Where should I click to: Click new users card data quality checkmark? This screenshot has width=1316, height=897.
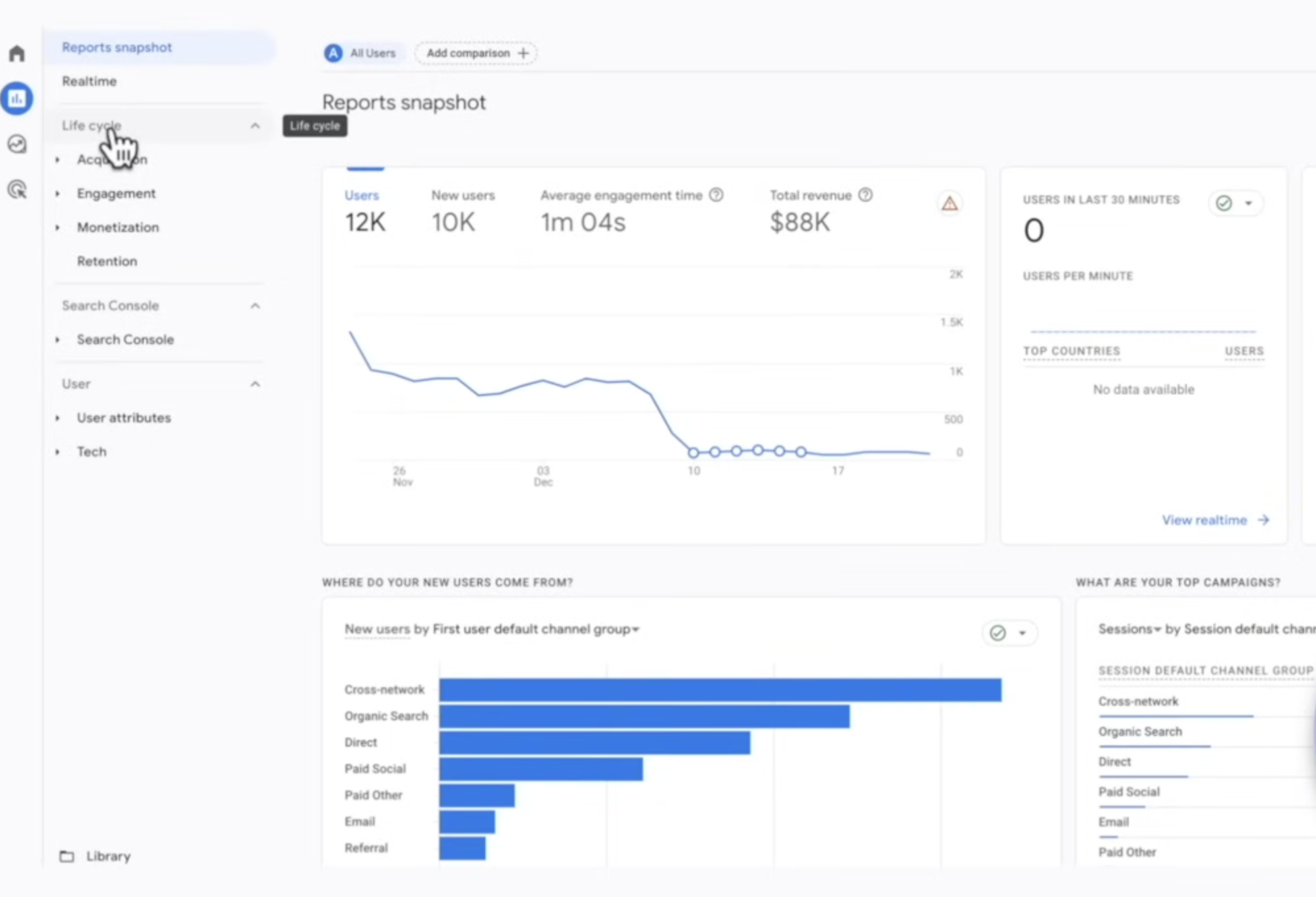coord(998,633)
